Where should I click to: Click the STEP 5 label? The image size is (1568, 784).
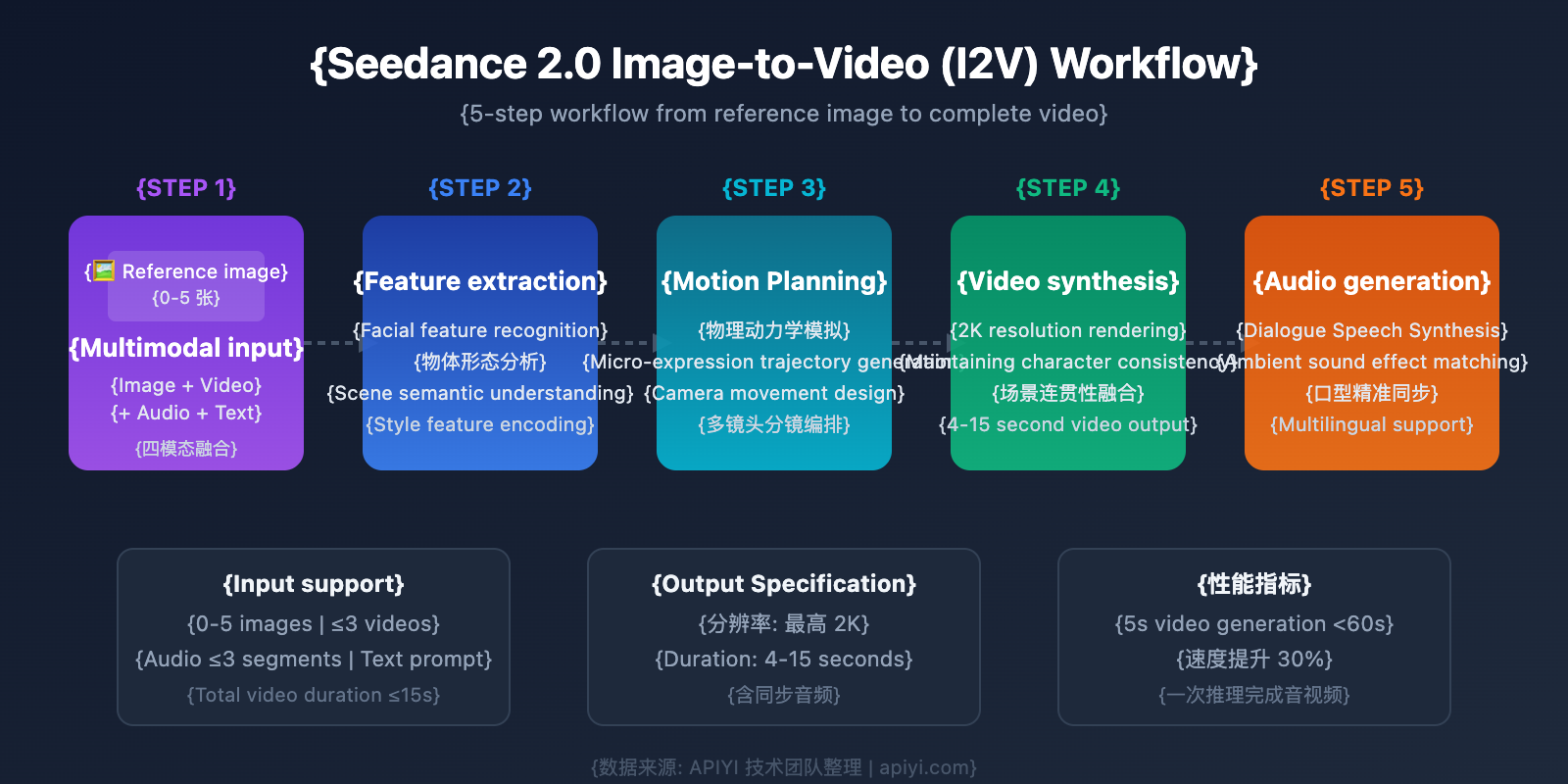click(1372, 188)
